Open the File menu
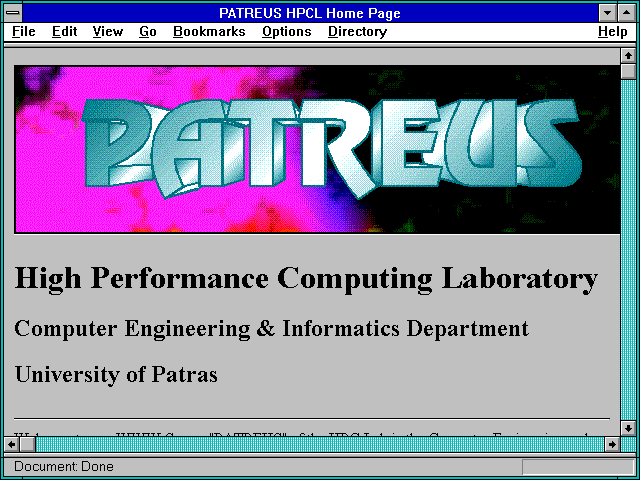640x480 pixels. [x=23, y=32]
